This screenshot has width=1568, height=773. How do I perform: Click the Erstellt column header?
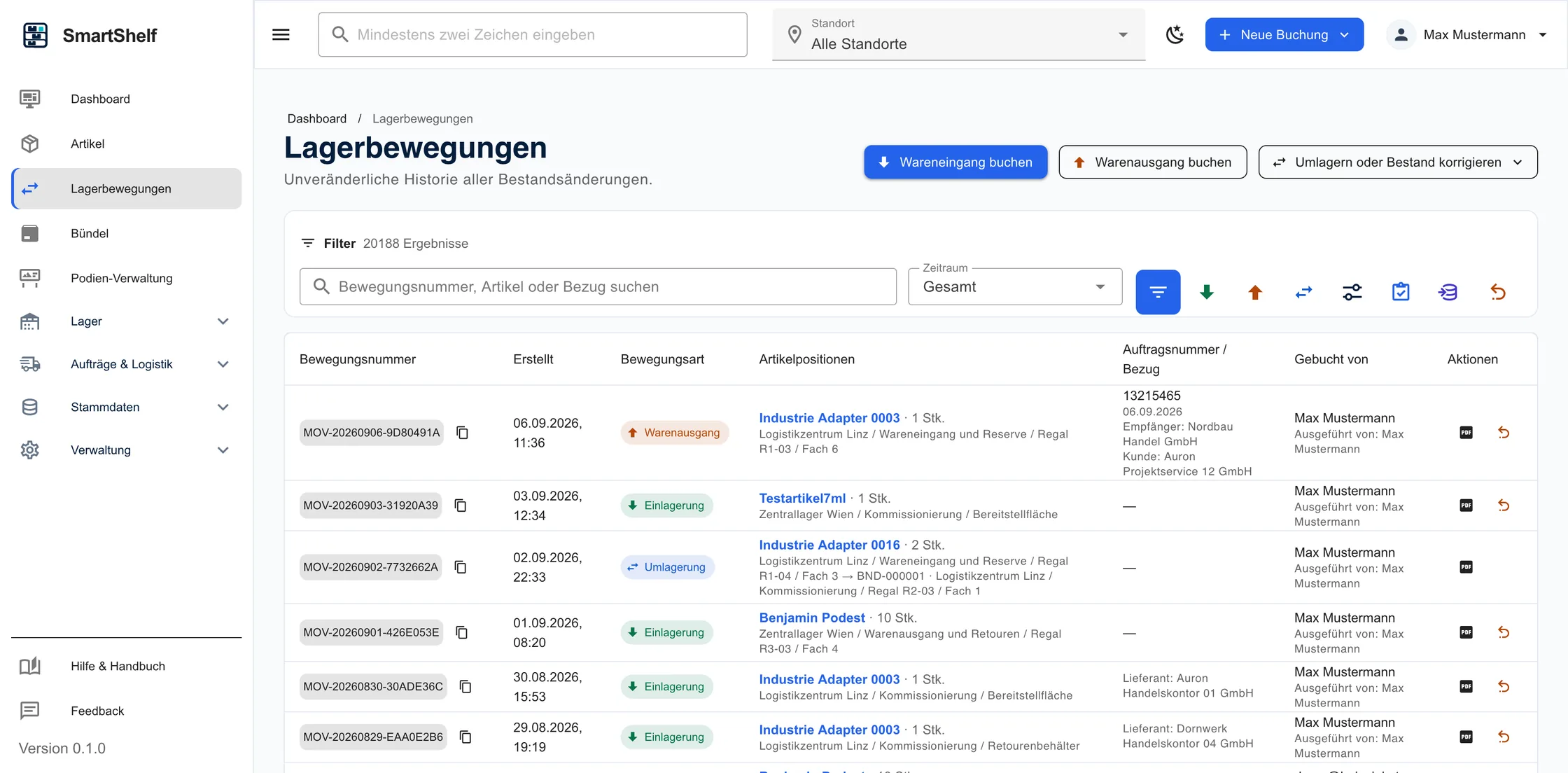[x=533, y=359]
